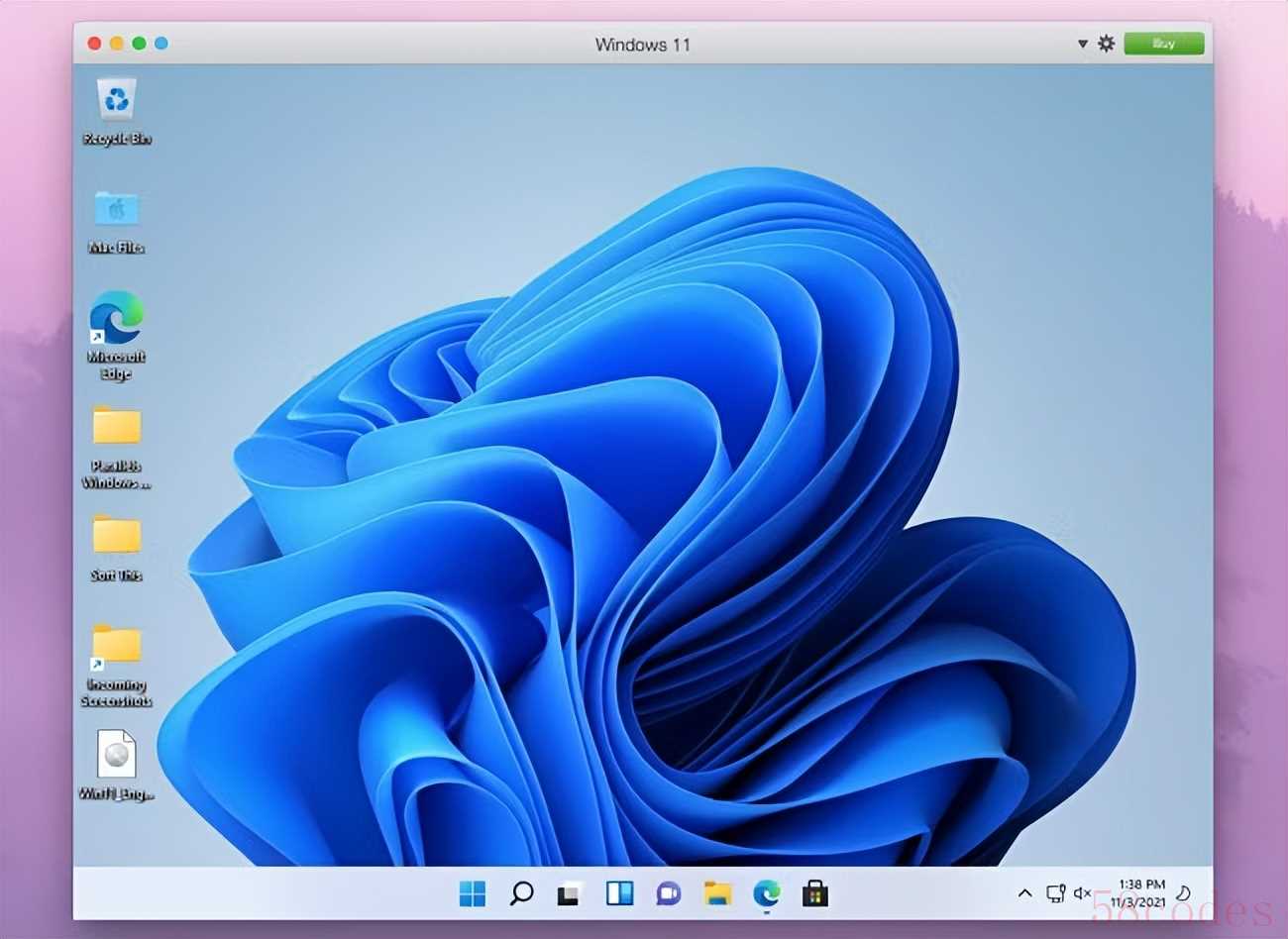Select the Mac Files folder icon
1288x939 pixels.
tap(117, 221)
